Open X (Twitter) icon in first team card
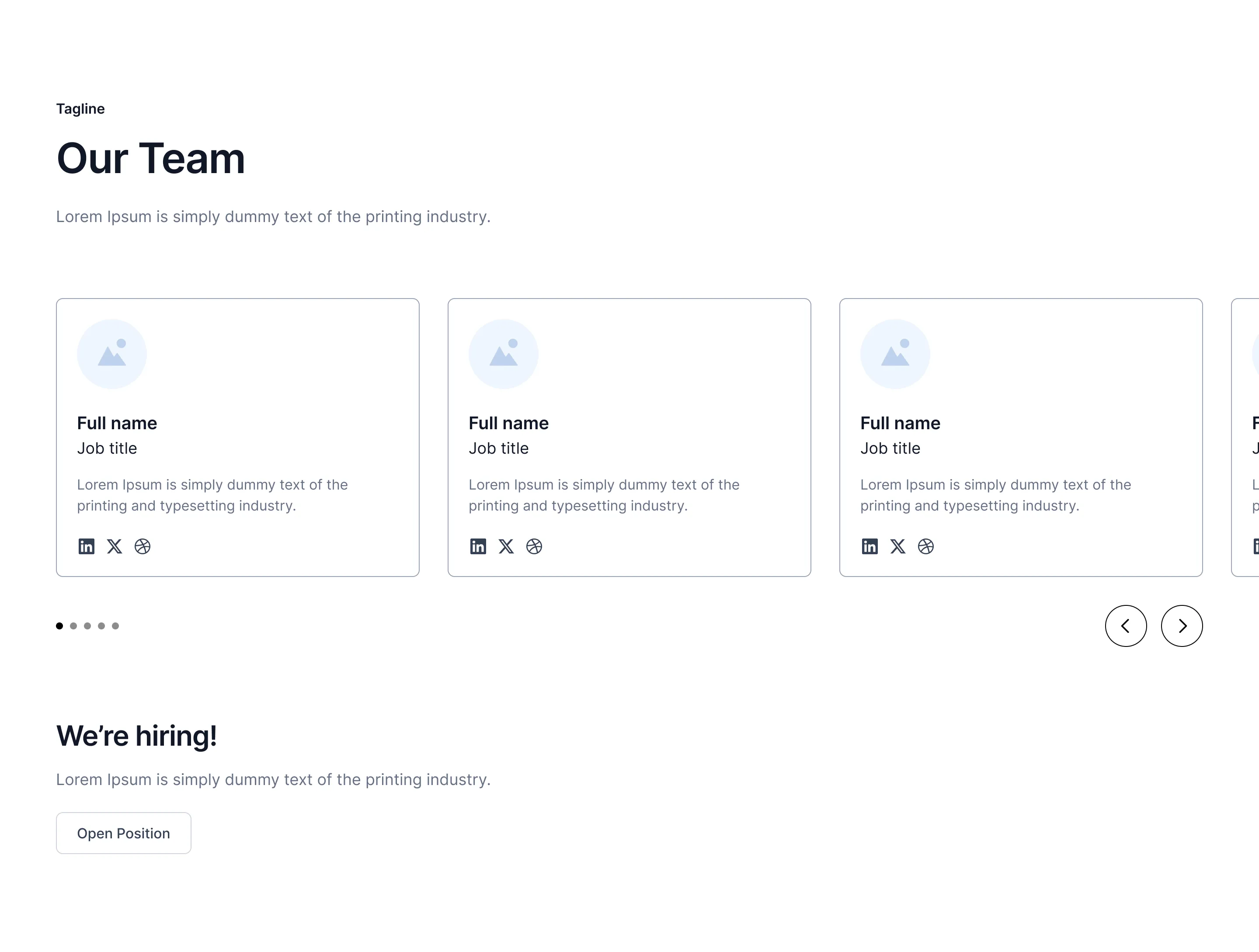 click(115, 546)
